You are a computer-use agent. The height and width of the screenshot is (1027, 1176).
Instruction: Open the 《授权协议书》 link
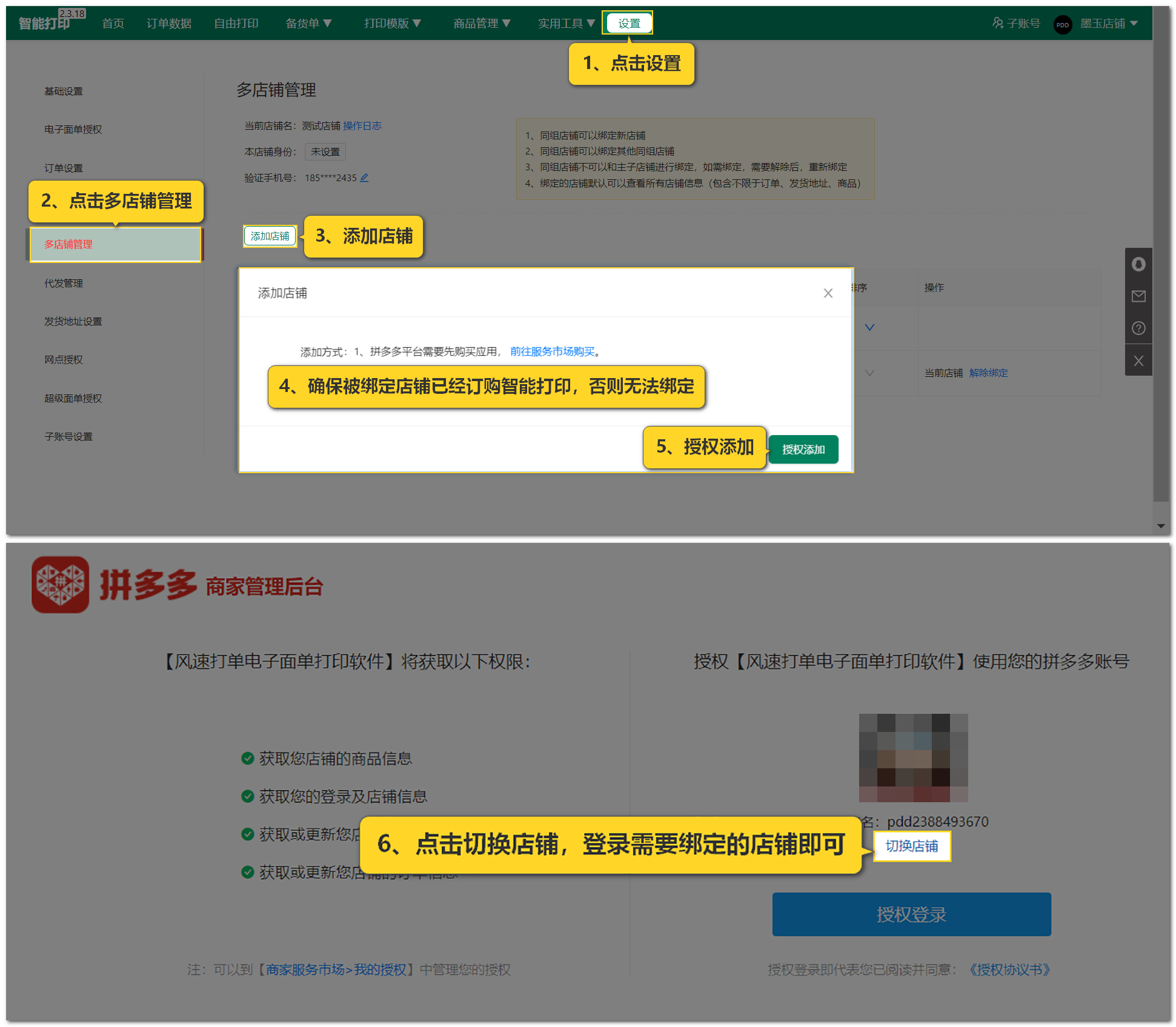pyautogui.click(x=1009, y=969)
